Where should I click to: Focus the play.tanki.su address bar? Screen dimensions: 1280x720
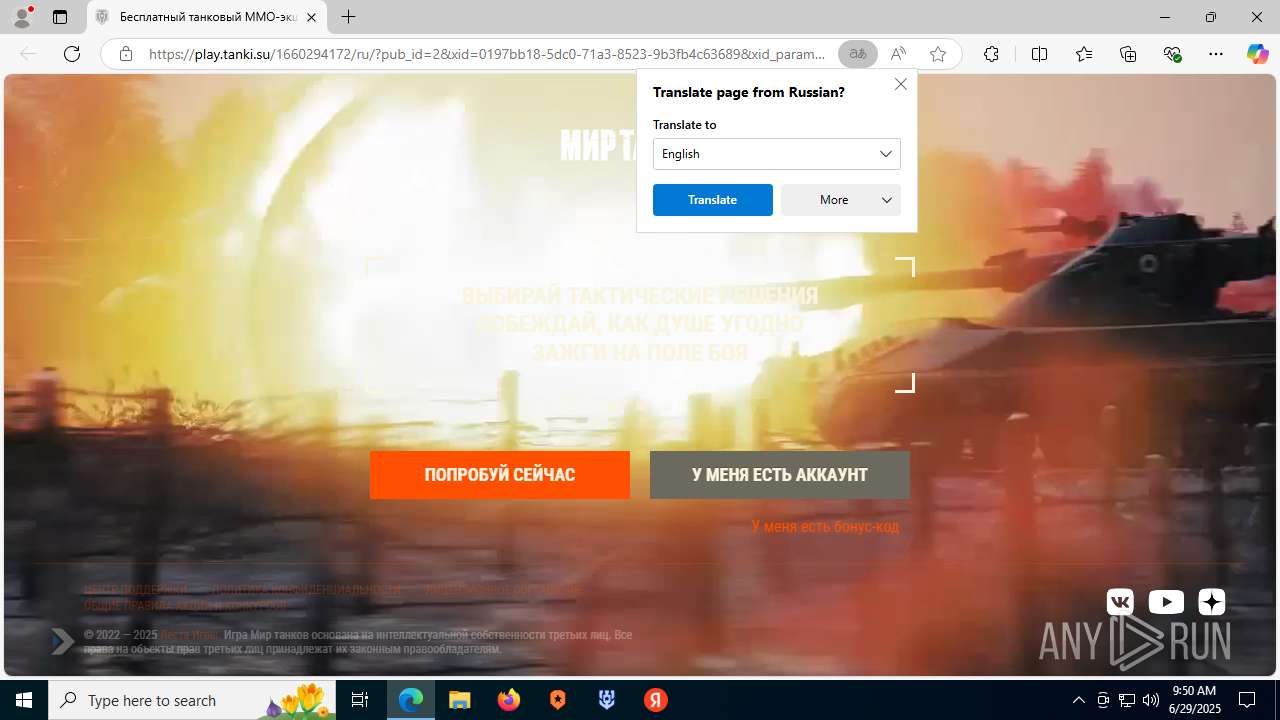pos(487,54)
